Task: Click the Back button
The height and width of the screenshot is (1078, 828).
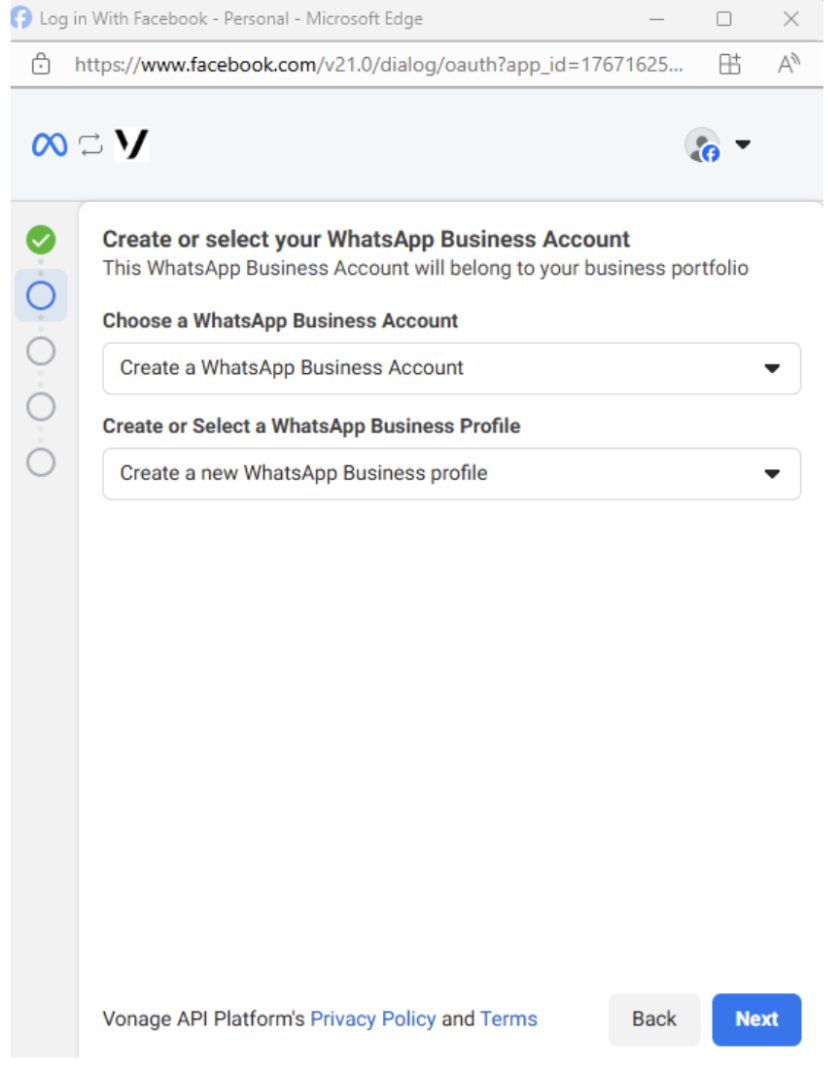Action: point(654,1020)
